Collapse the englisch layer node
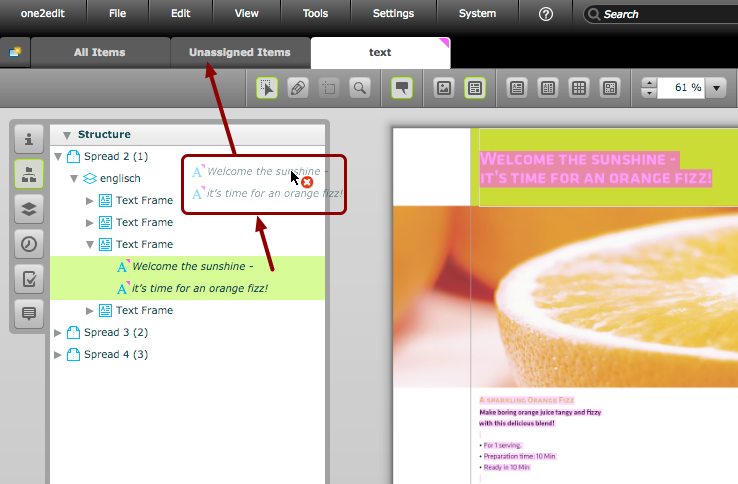The width and height of the screenshot is (738, 484). point(74,178)
